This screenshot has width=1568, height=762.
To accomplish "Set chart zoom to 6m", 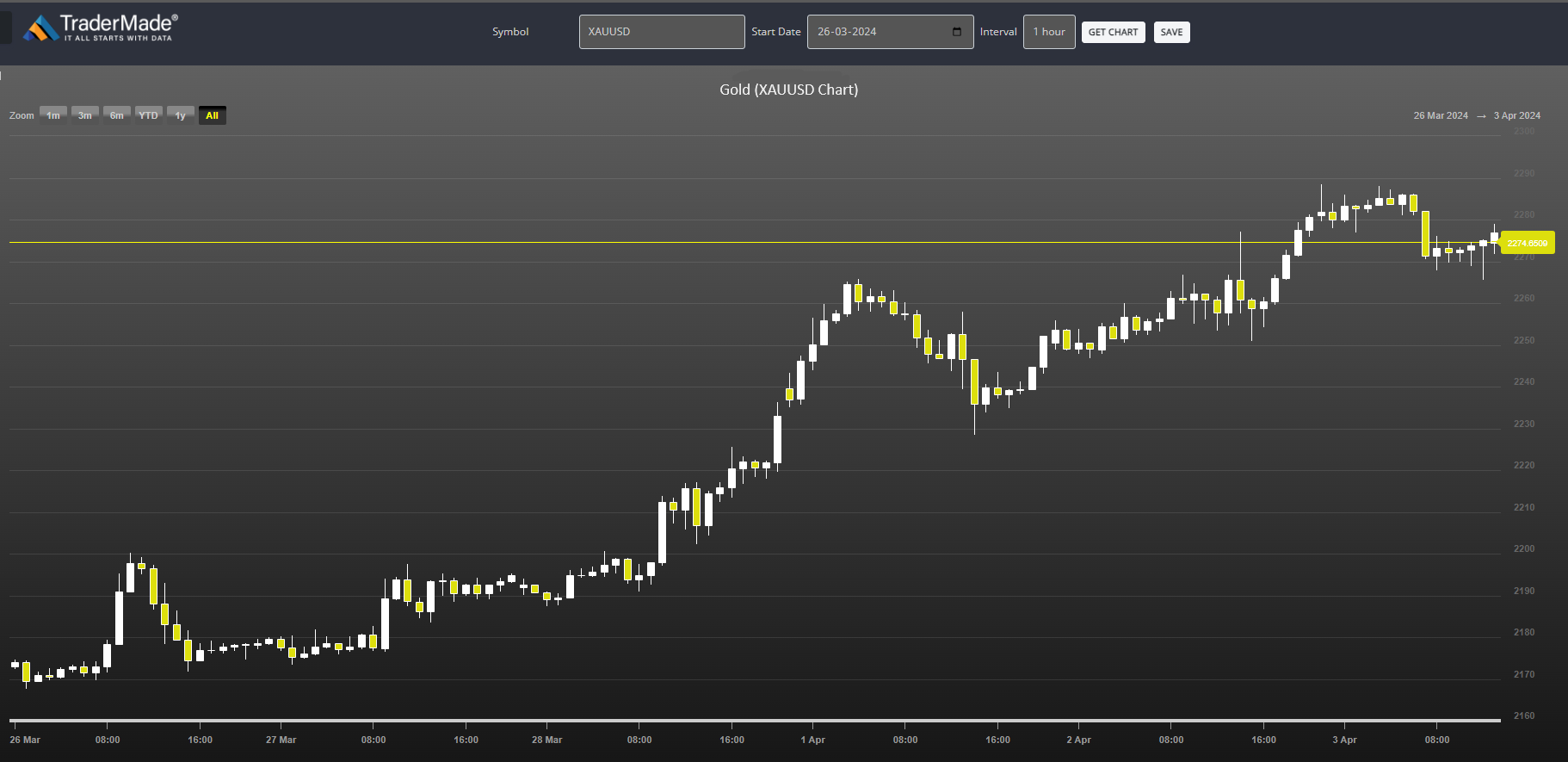I will click(x=117, y=115).
